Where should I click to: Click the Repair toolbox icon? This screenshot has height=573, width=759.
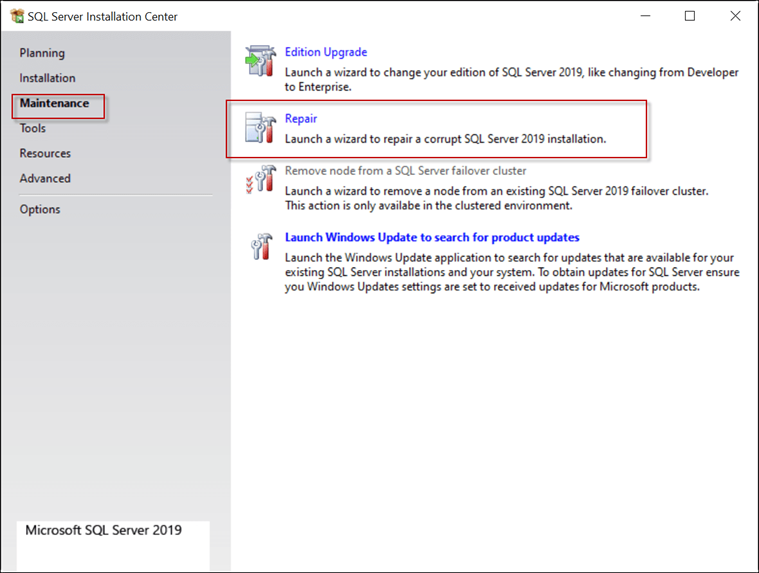point(261,128)
